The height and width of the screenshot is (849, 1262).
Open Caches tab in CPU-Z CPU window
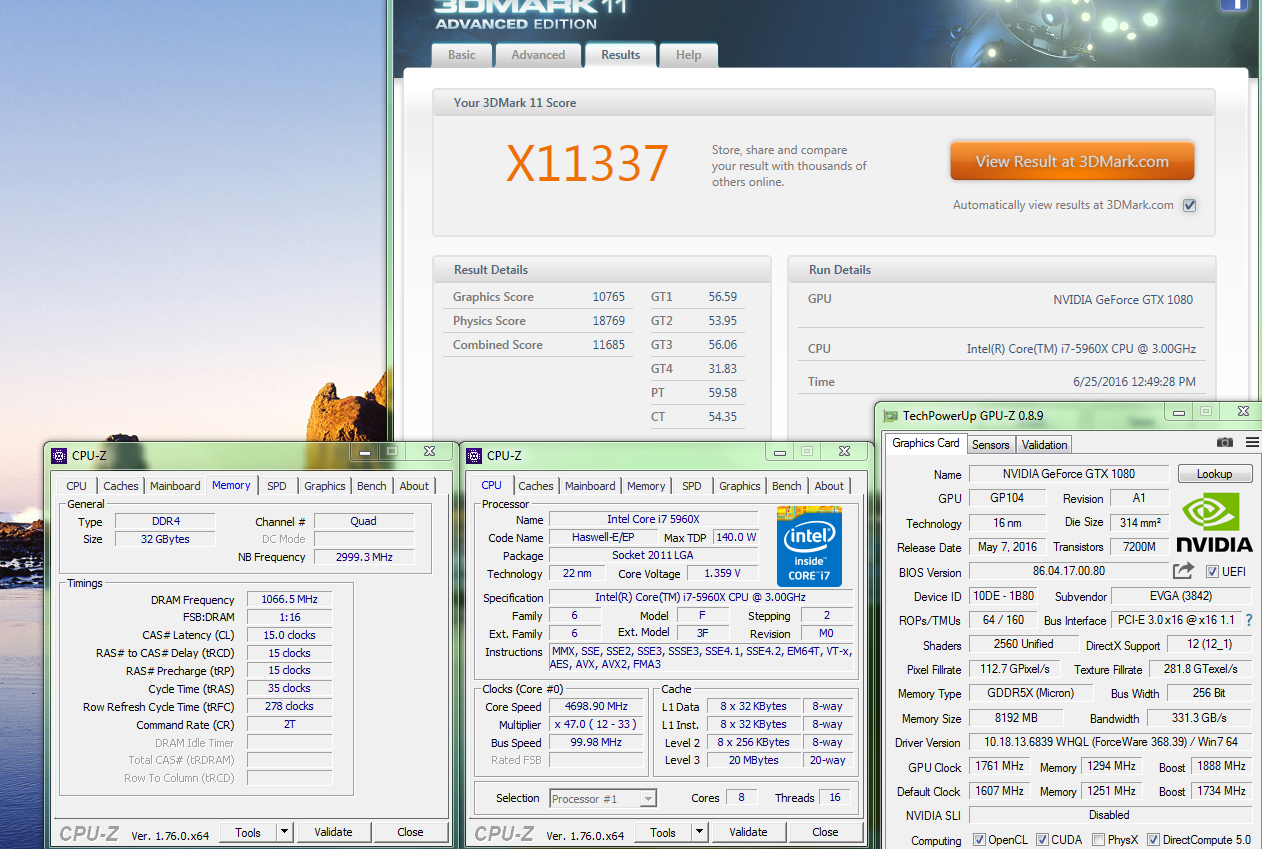pyautogui.click(x=536, y=486)
